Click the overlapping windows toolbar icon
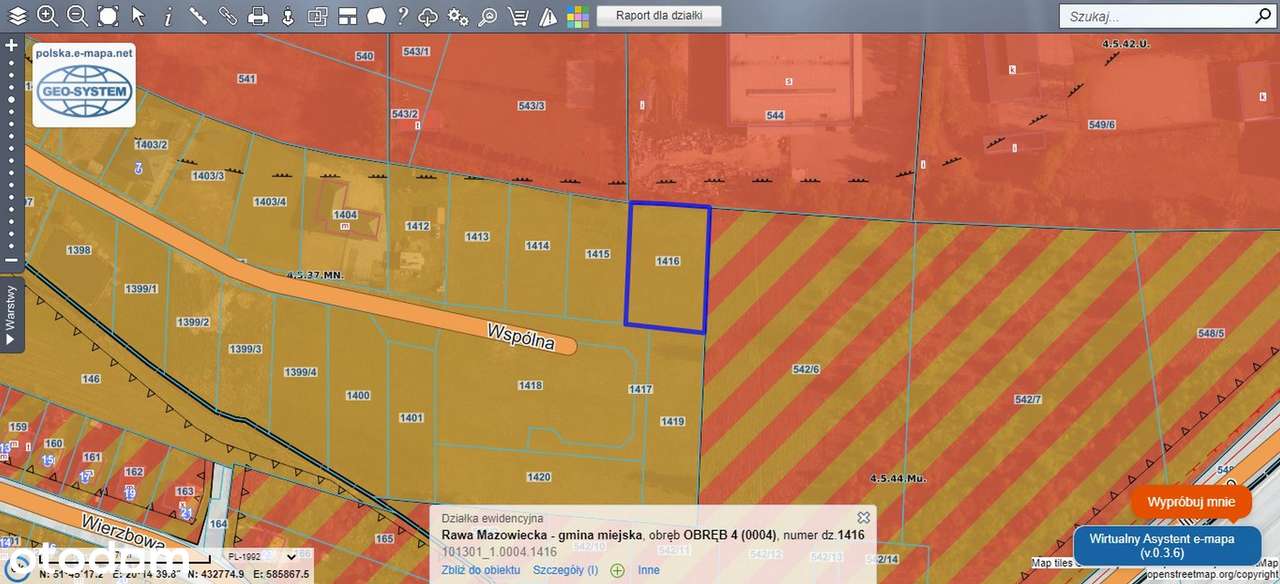This screenshot has height=584, width=1280. (318, 15)
